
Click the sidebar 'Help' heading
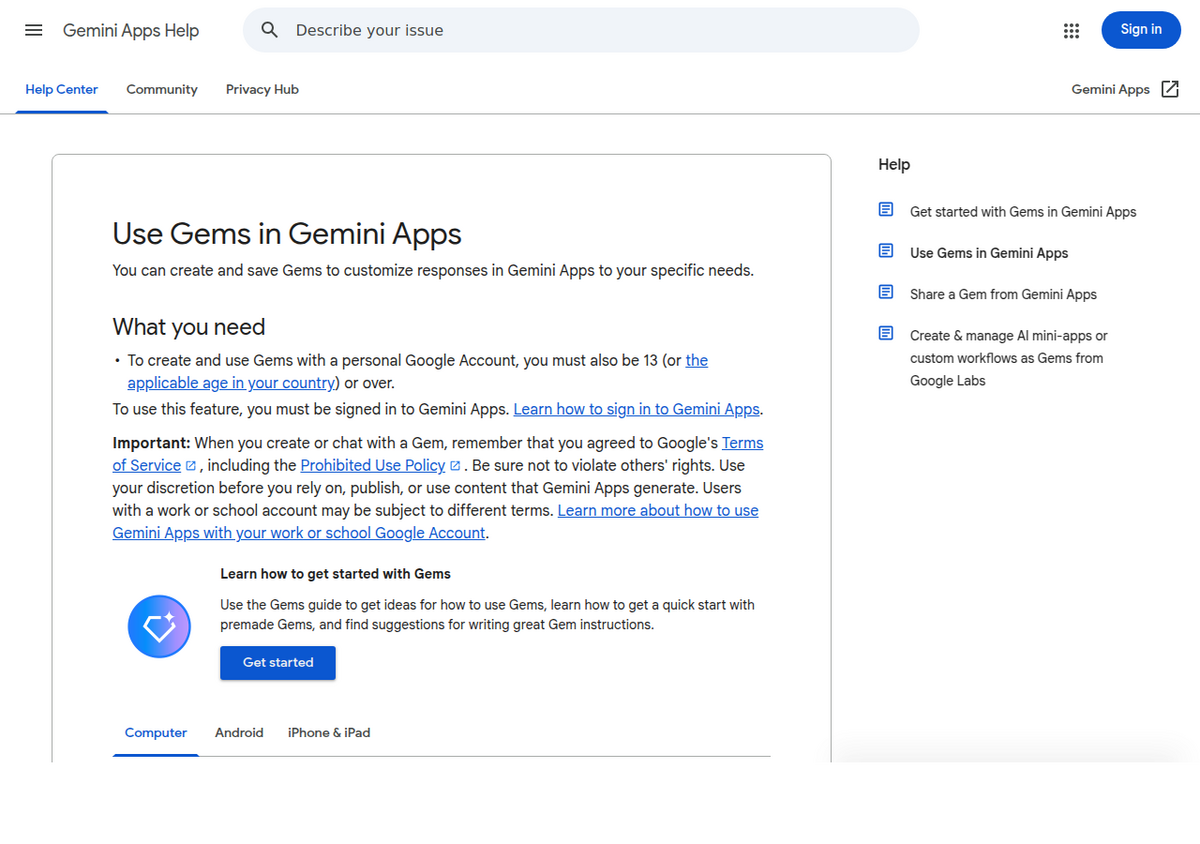[x=894, y=164]
